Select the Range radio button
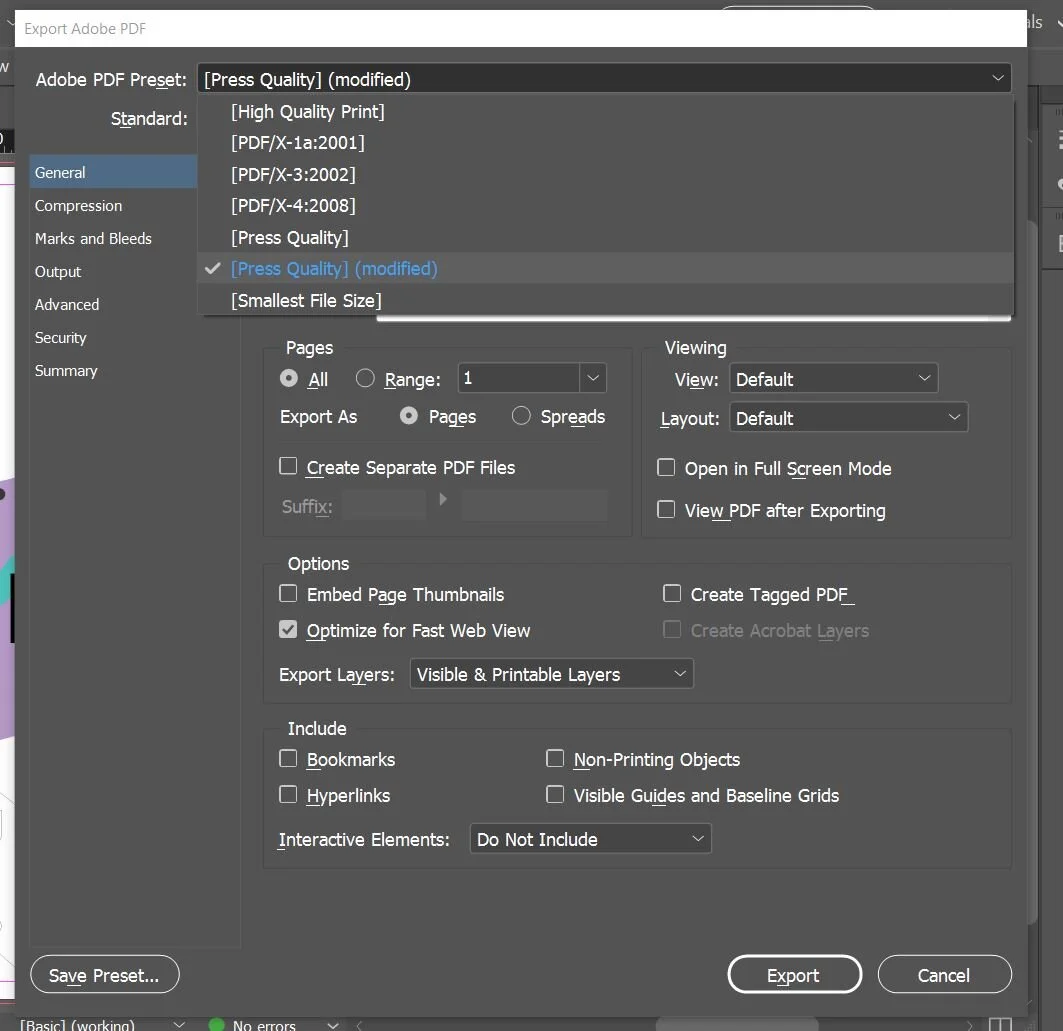Viewport: 1063px width, 1031px height. (365, 378)
